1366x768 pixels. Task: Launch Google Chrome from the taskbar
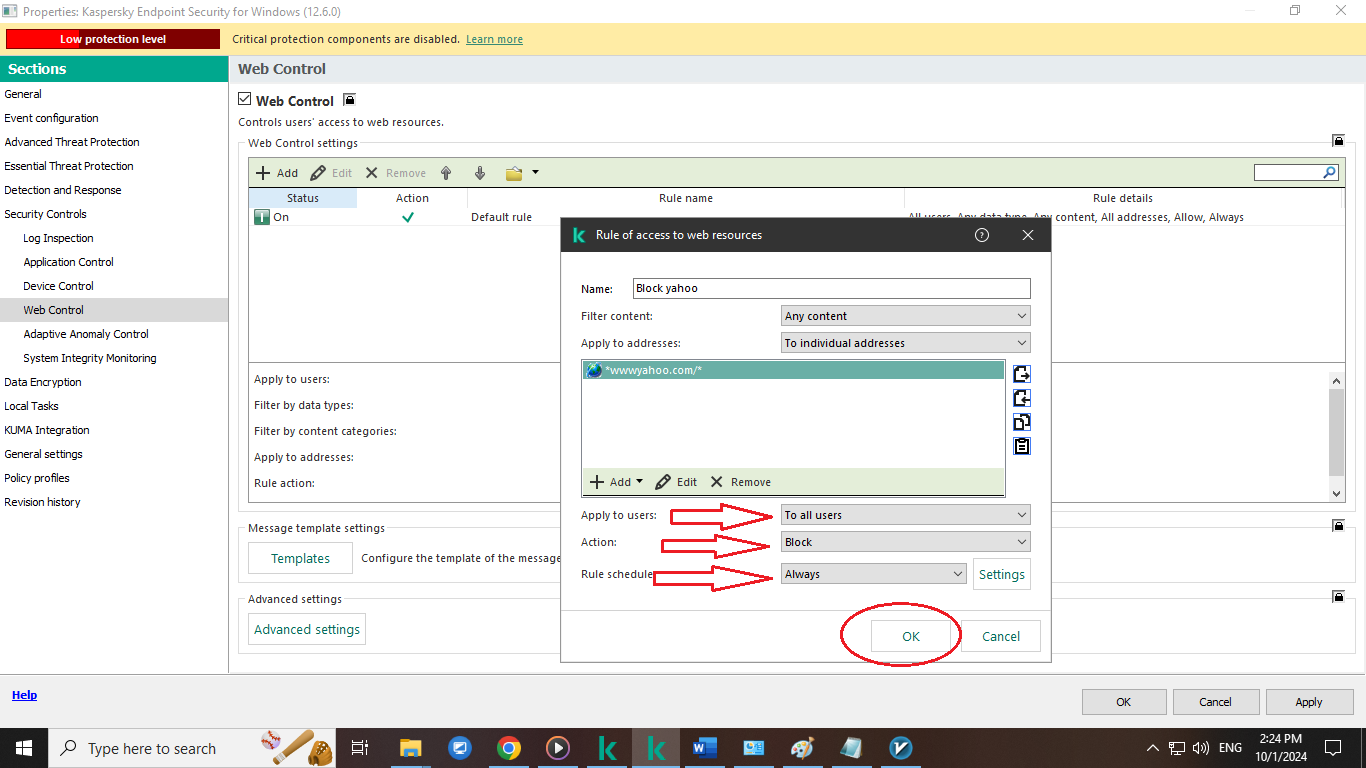pyautogui.click(x=509, y=748)
